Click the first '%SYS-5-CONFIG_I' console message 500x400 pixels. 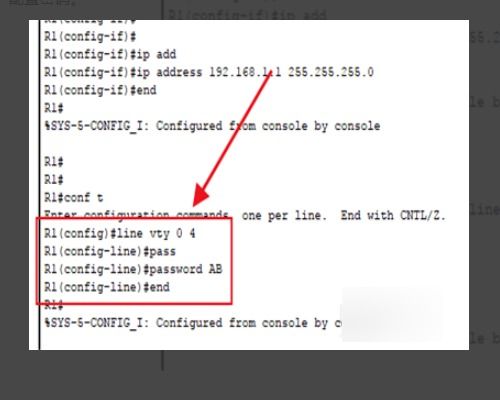(212, 126)
